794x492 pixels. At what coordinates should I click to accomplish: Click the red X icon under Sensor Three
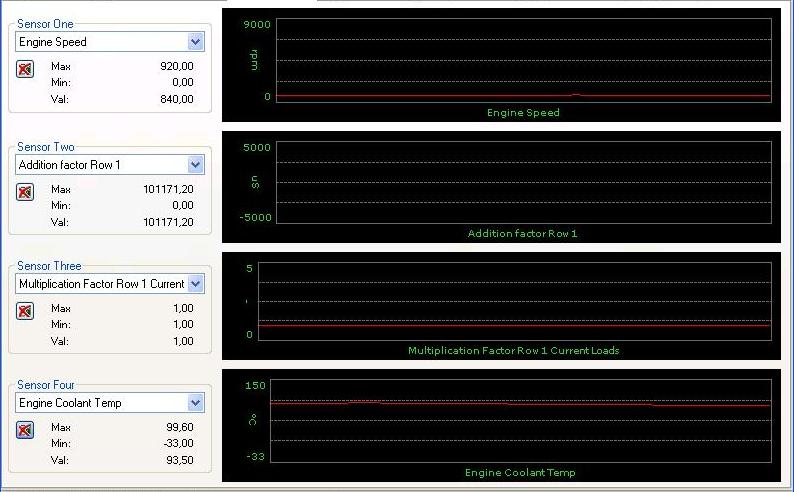[x=25, y=311]
